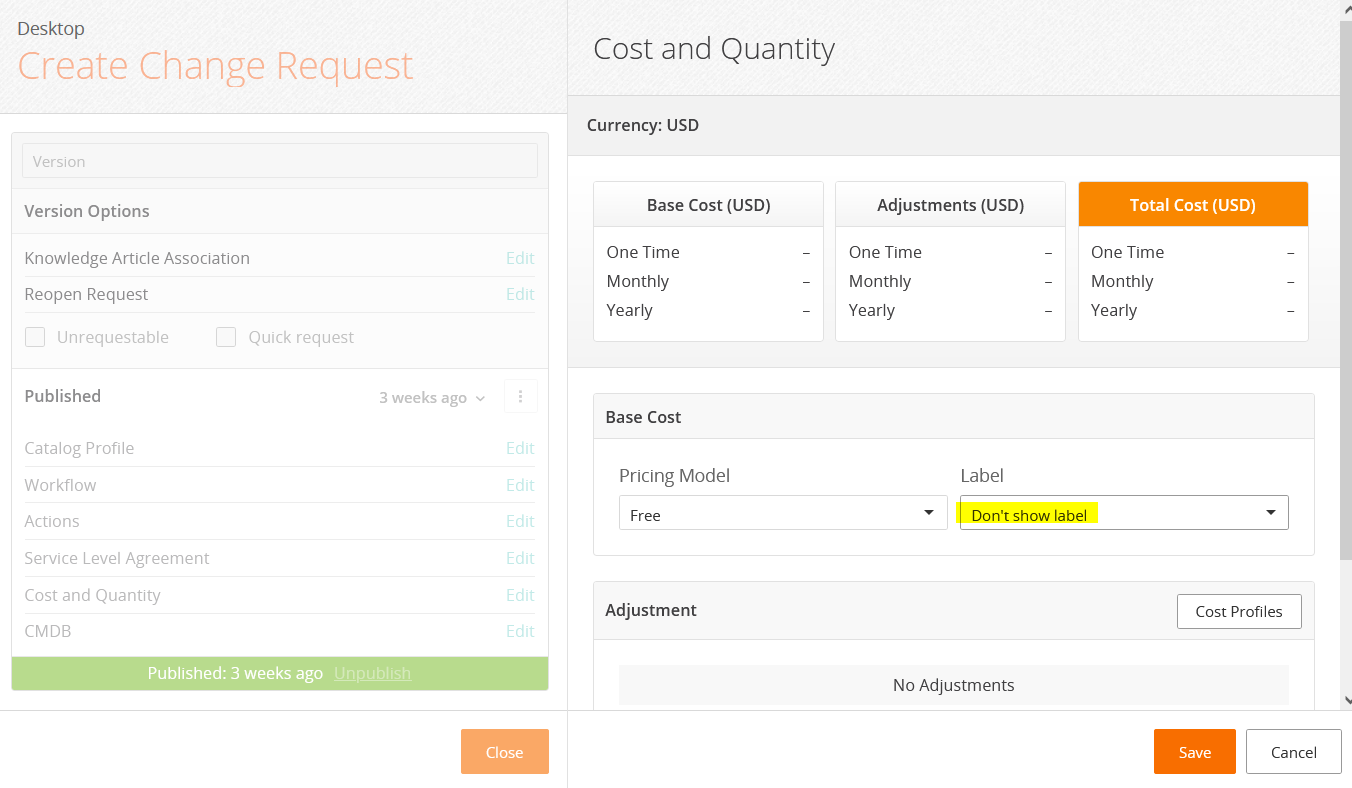Edit the Actions row
Viewport: 1352px width, 788px height.
(x=520, y=521)
